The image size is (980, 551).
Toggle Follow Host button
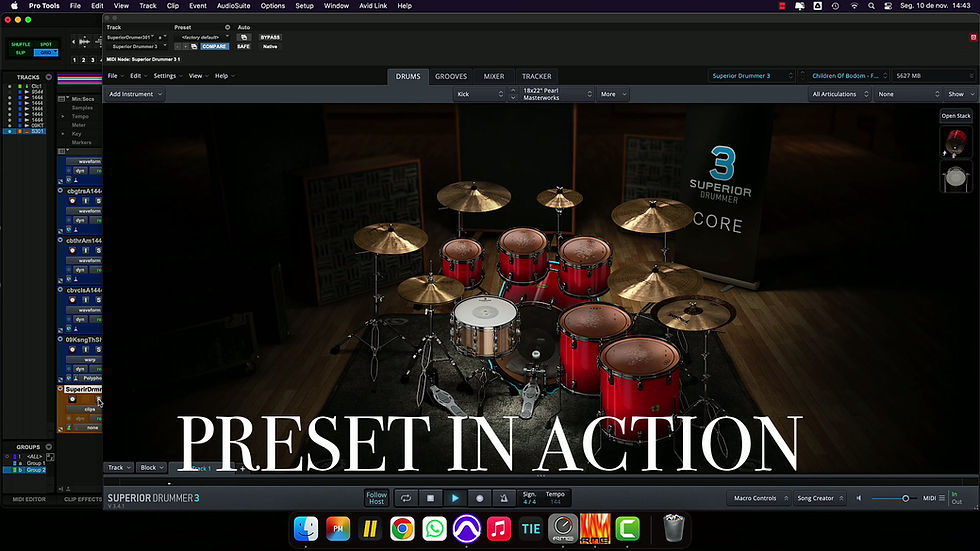click(376, 498)
